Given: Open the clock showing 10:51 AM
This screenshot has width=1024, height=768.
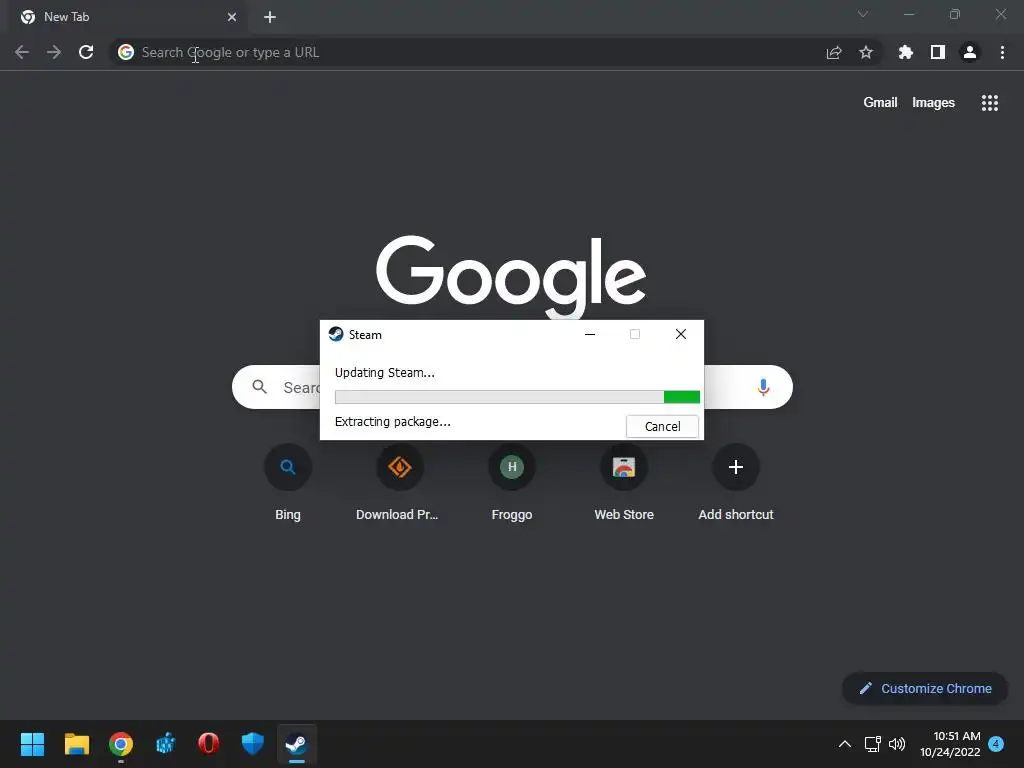Looking at the screenshot, I should (x=950, y=744).
